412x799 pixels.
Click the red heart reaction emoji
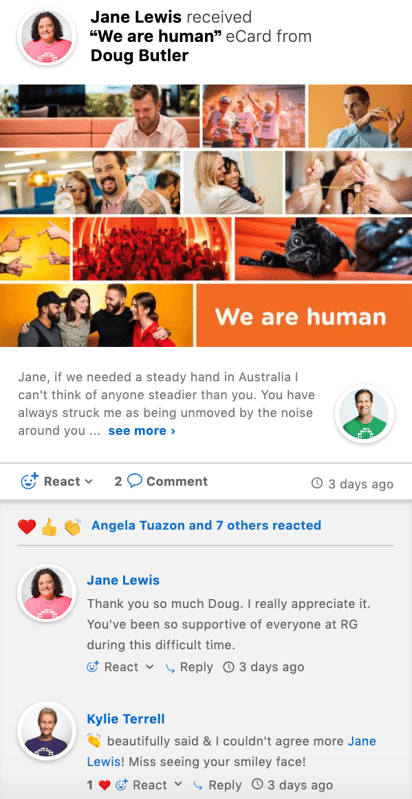point(26,526)
